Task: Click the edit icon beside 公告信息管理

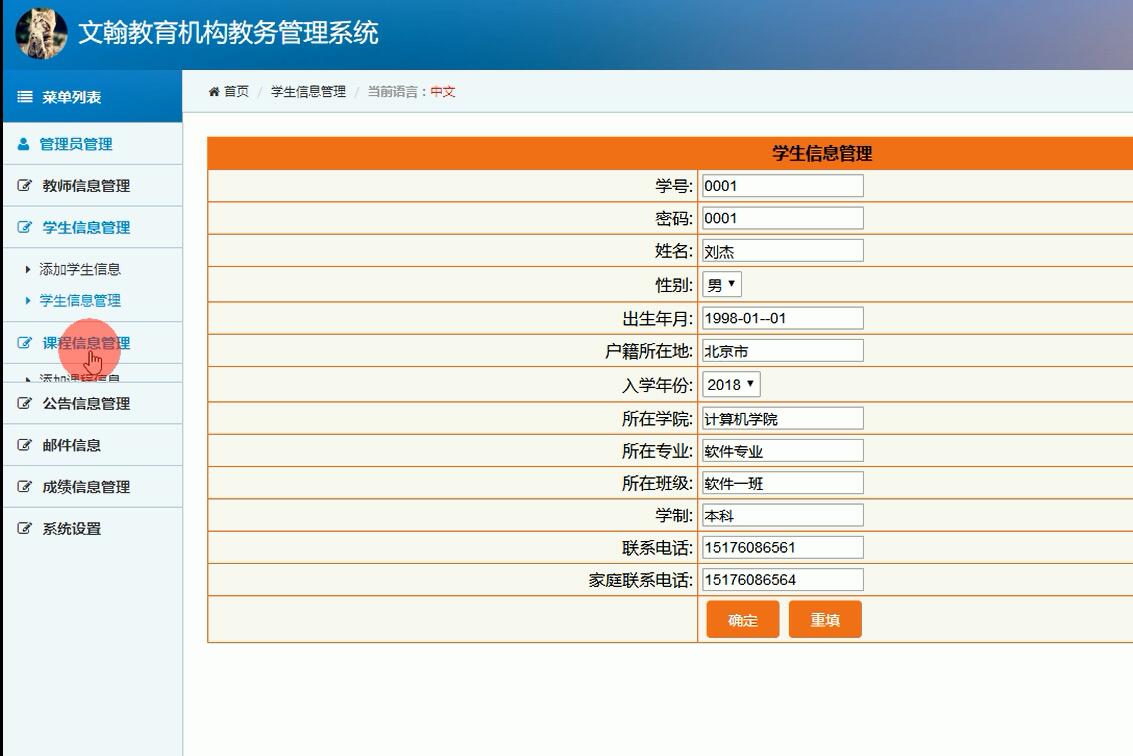Action: coord(25,403)
